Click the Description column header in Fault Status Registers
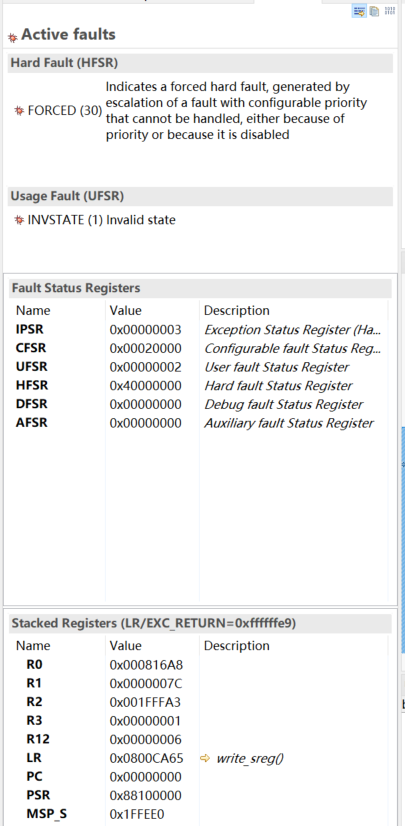The image size is (405, 826). point(236,310)
